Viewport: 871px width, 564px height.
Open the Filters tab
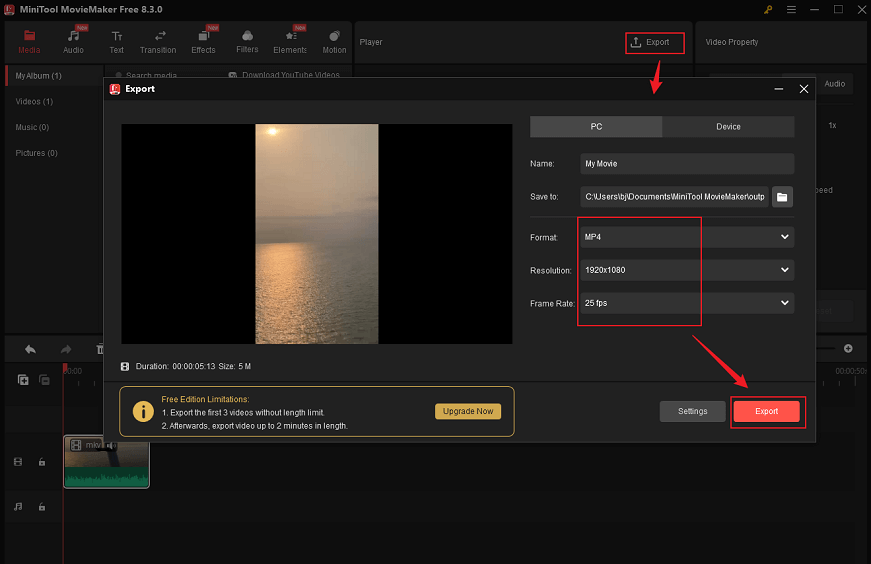click(247, 42)
